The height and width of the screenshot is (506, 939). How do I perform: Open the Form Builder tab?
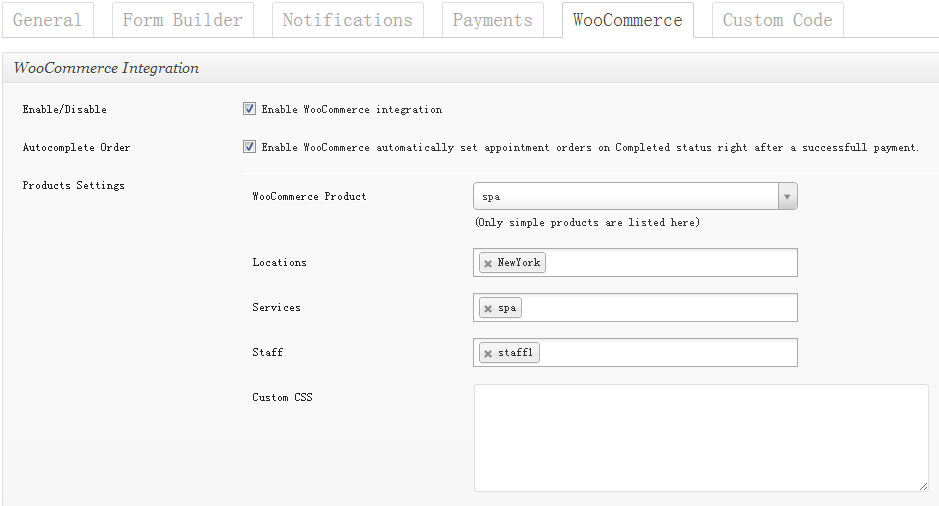(x=182, y=20)
